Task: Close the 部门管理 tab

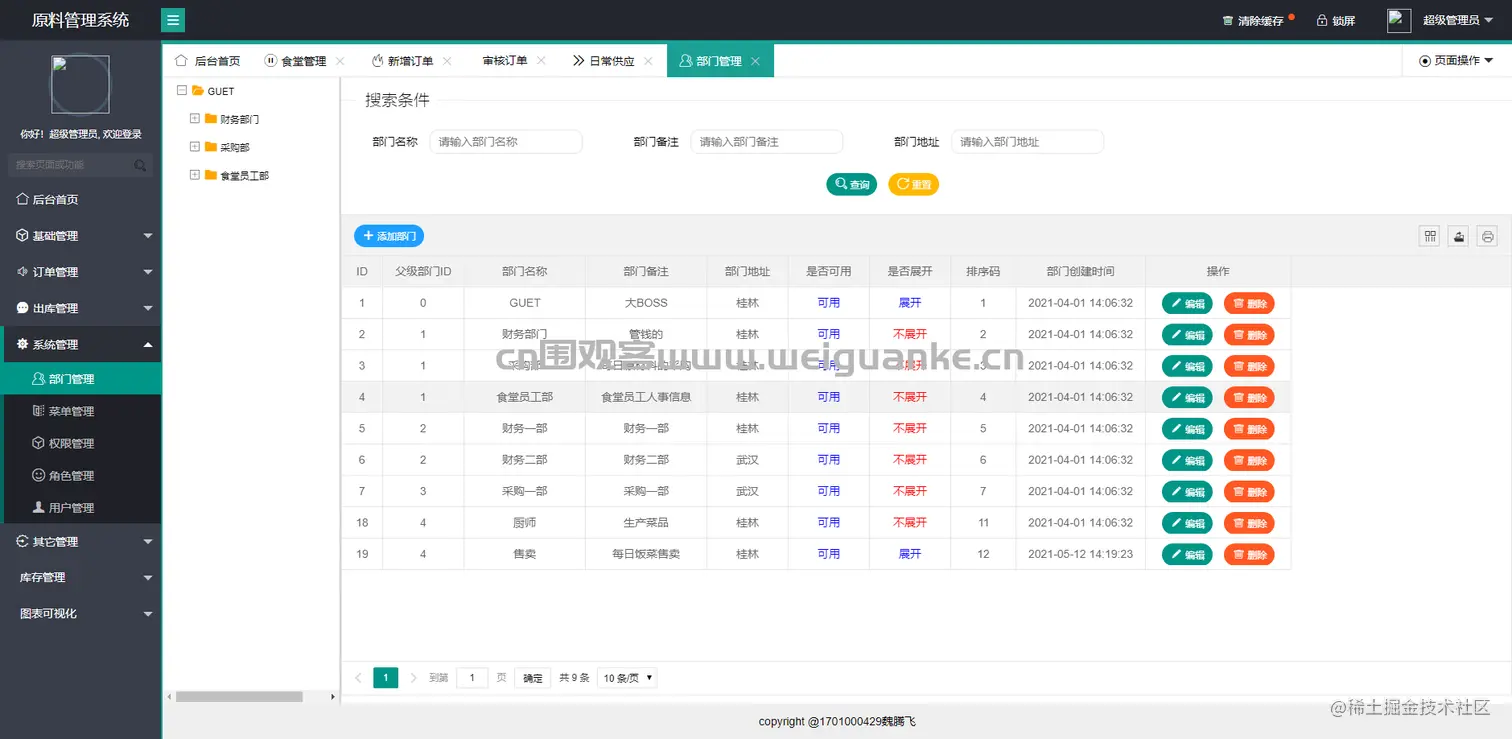Action: click(755, 61)
